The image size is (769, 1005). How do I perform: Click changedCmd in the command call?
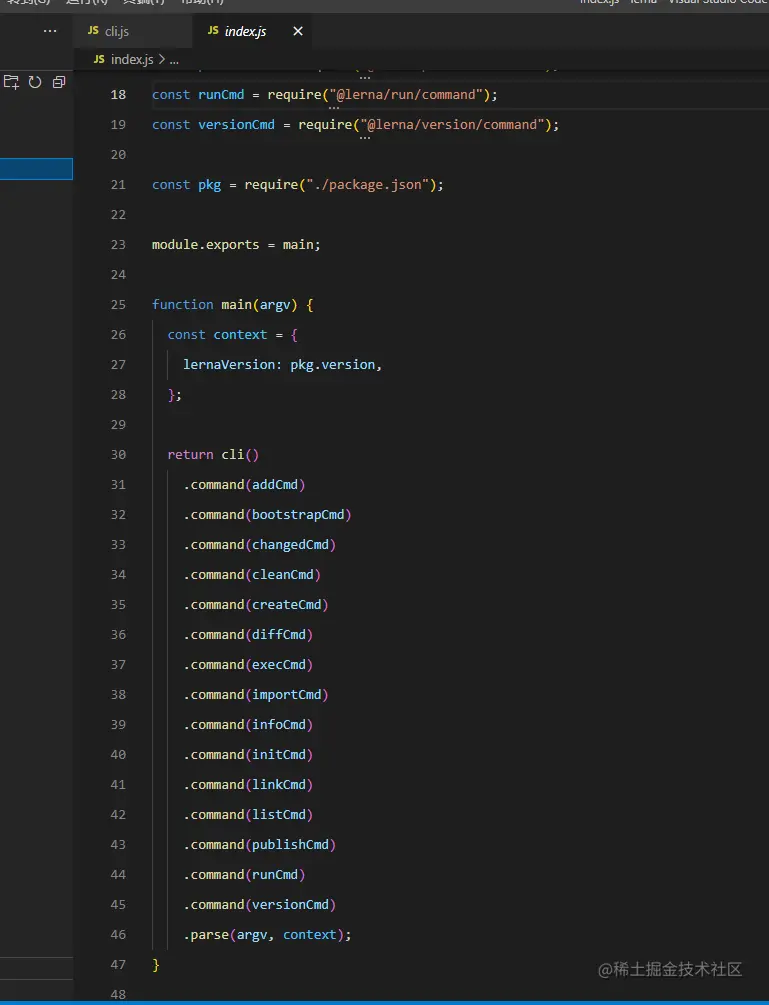click(290, 545)
